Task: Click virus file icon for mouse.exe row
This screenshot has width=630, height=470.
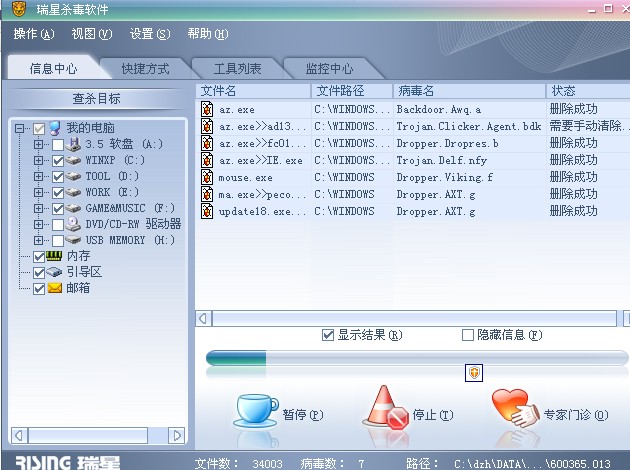Action: pyautogui.click(x=207, y=177)
